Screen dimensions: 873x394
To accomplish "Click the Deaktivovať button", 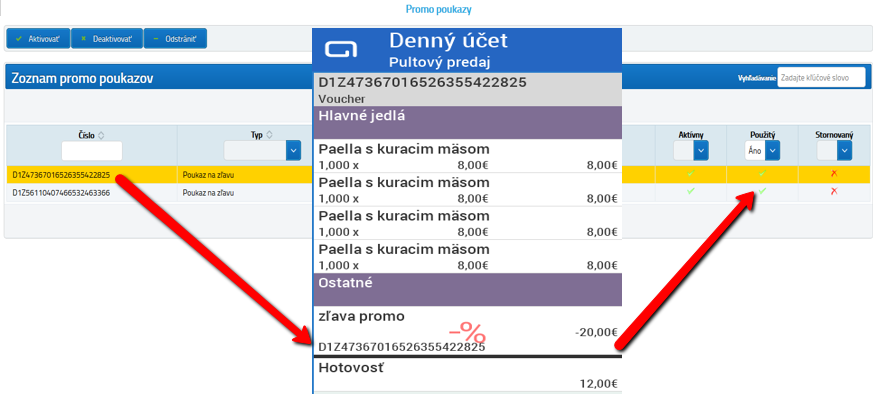I will pos(107,39).
